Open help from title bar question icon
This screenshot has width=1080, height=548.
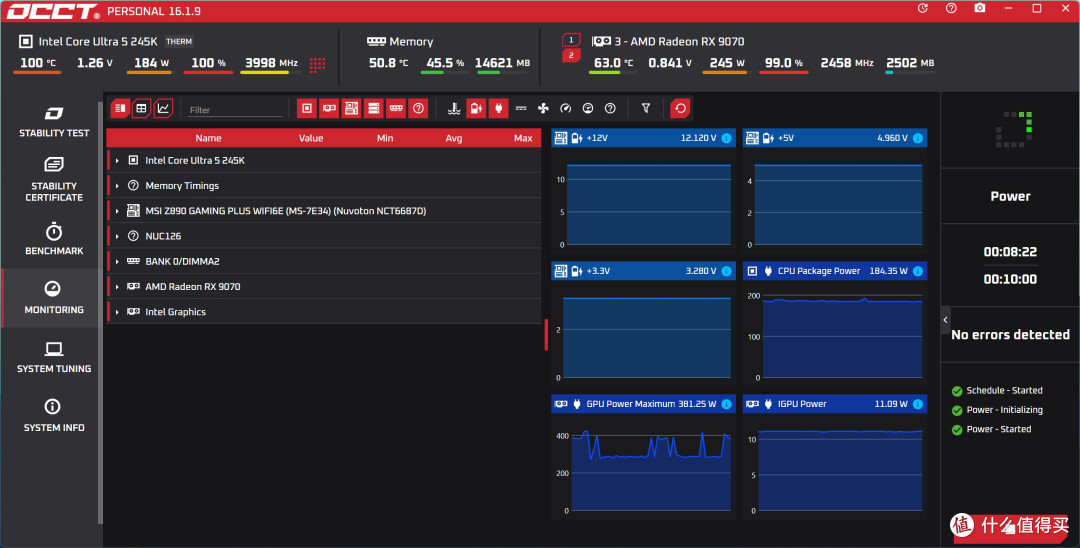[951, 8]
